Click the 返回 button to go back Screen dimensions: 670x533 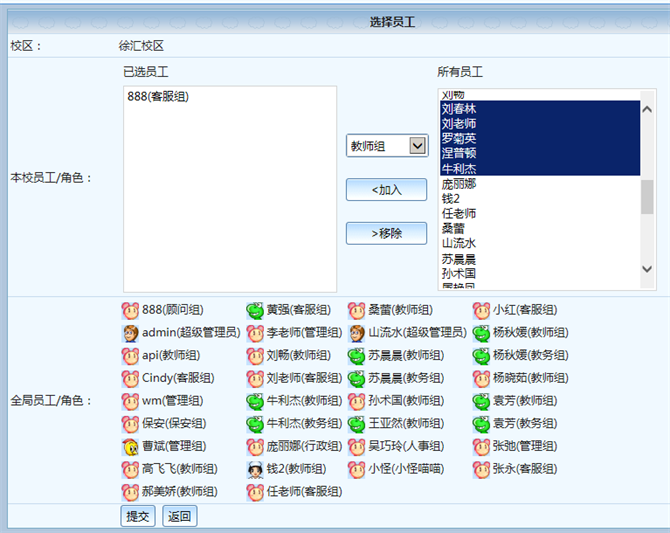[179, 516]
